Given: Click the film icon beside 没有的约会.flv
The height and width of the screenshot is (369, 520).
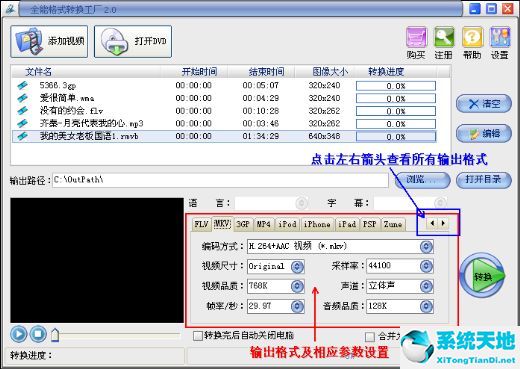Looking at the screenshot, I should point(22,111).
